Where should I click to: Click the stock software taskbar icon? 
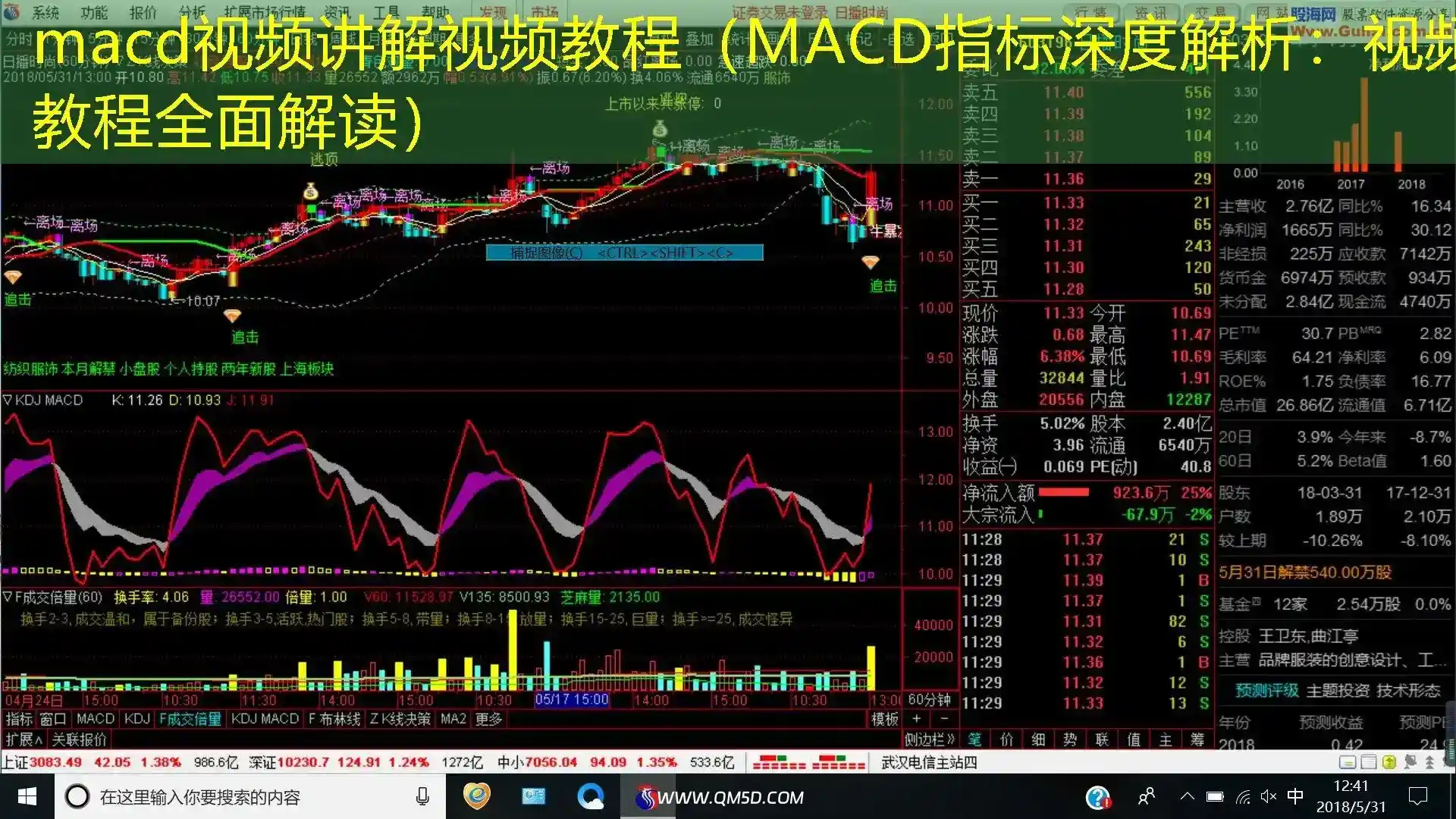tap(645, 798)
